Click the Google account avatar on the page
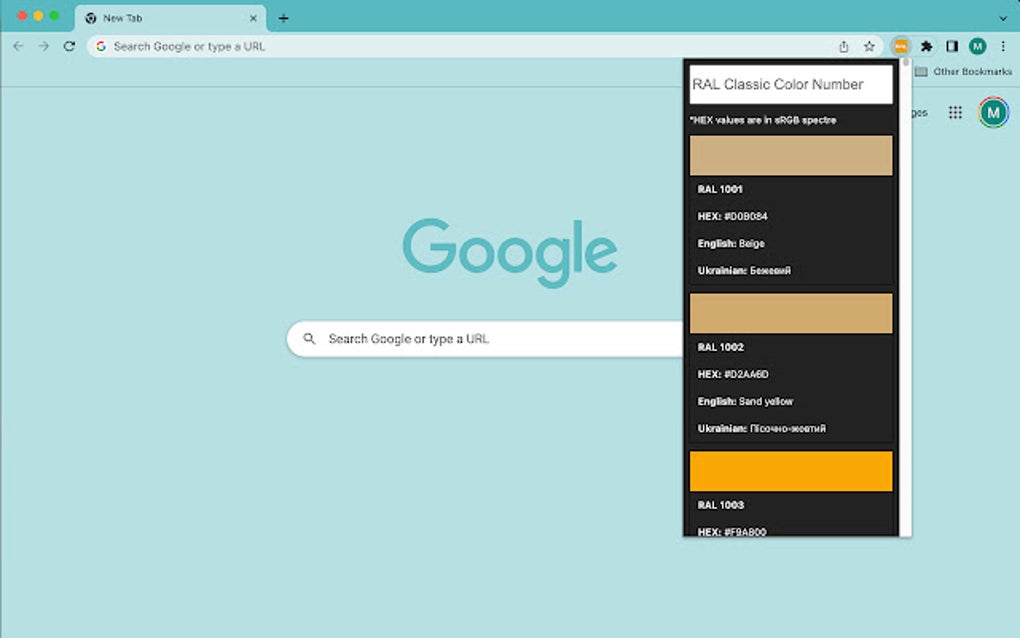 [x=991, y=112]
